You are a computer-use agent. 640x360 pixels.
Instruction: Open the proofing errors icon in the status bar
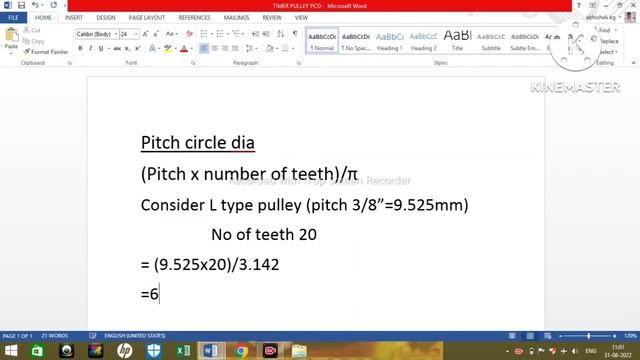(93, 336)
